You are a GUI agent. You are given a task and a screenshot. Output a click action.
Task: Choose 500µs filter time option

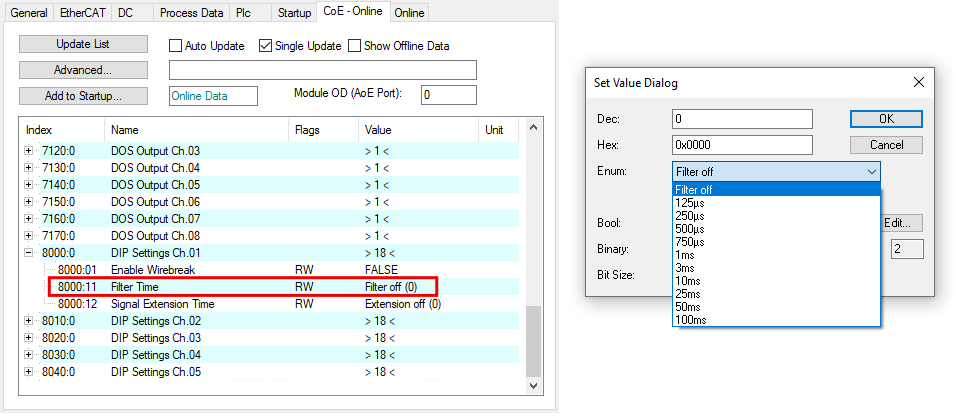[x=777, y=229]
